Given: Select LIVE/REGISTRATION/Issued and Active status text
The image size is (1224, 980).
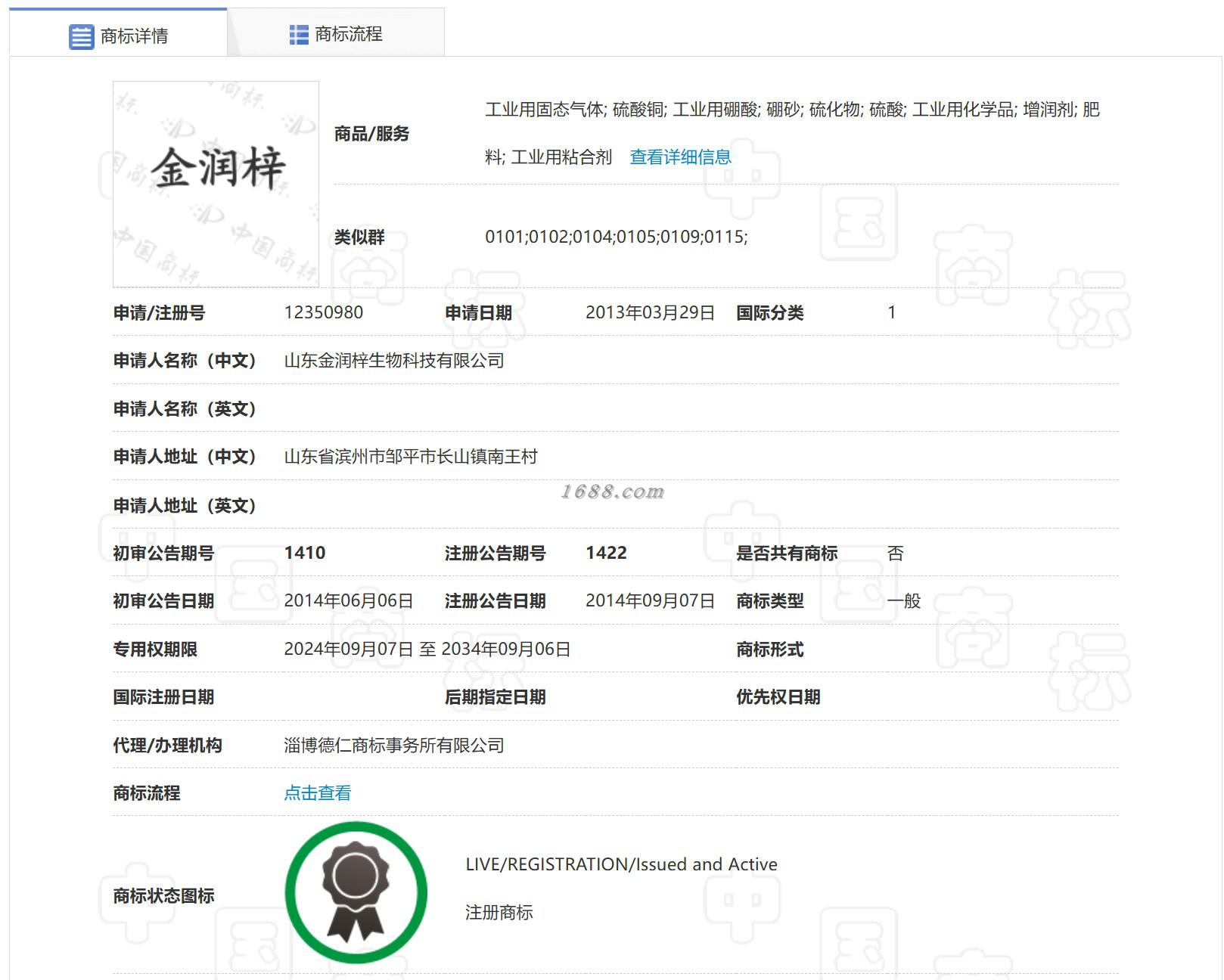Looking at the screenshot, I should coord(621,864).
